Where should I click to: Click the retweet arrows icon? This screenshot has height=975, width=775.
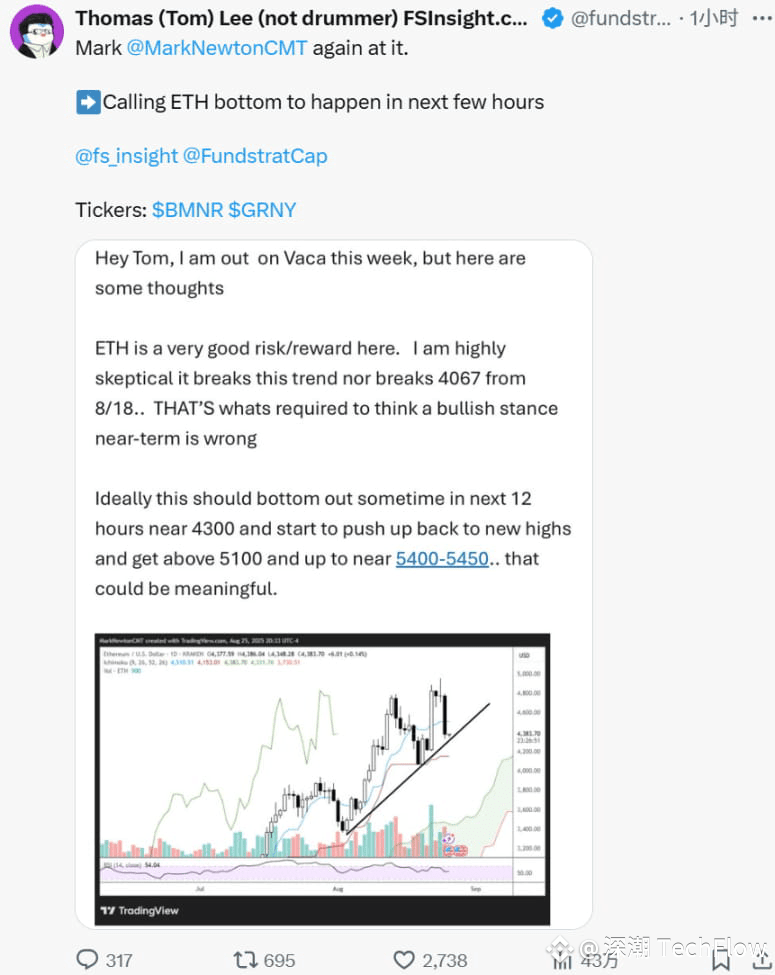245,959
